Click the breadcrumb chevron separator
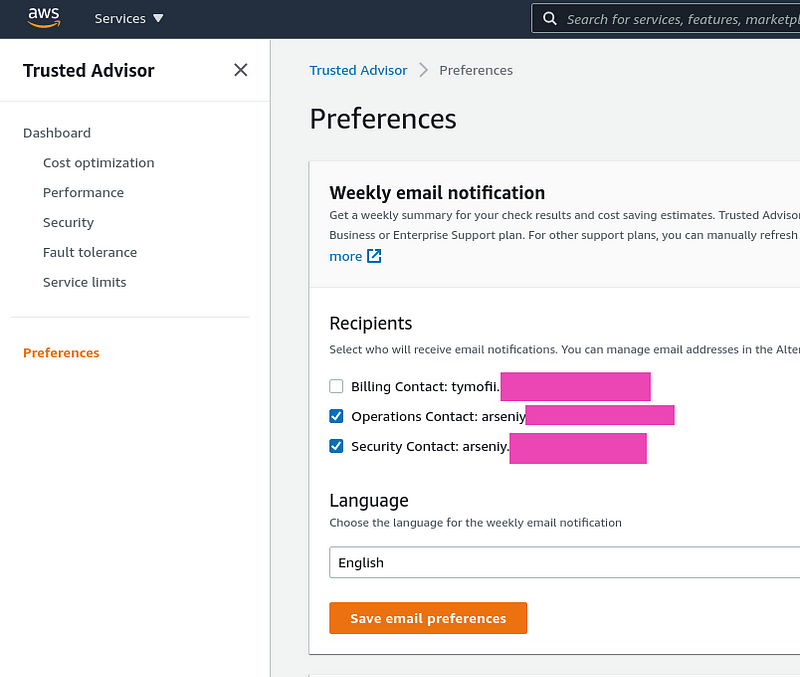The width and height of the screenshot is (800, 677). pos(423,70)
